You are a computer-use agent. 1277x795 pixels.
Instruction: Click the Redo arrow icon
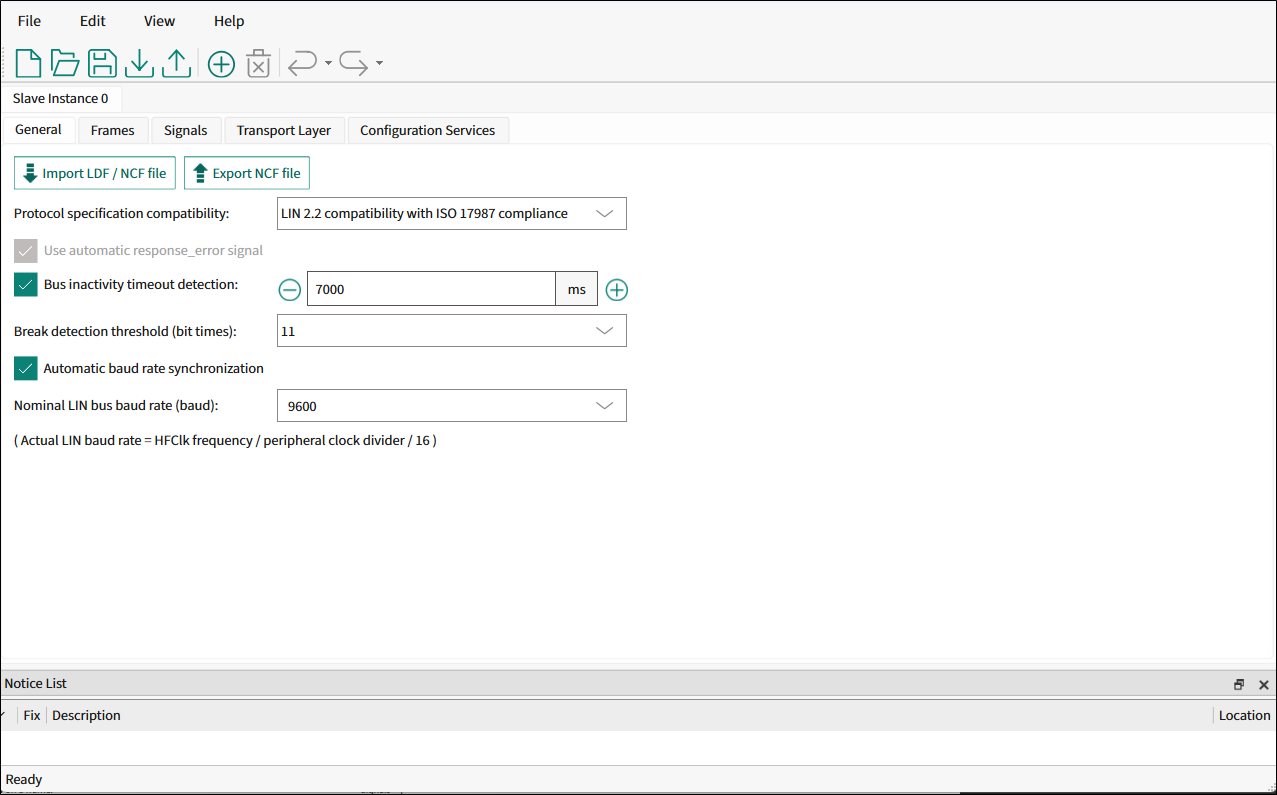[x=354, y=63]
